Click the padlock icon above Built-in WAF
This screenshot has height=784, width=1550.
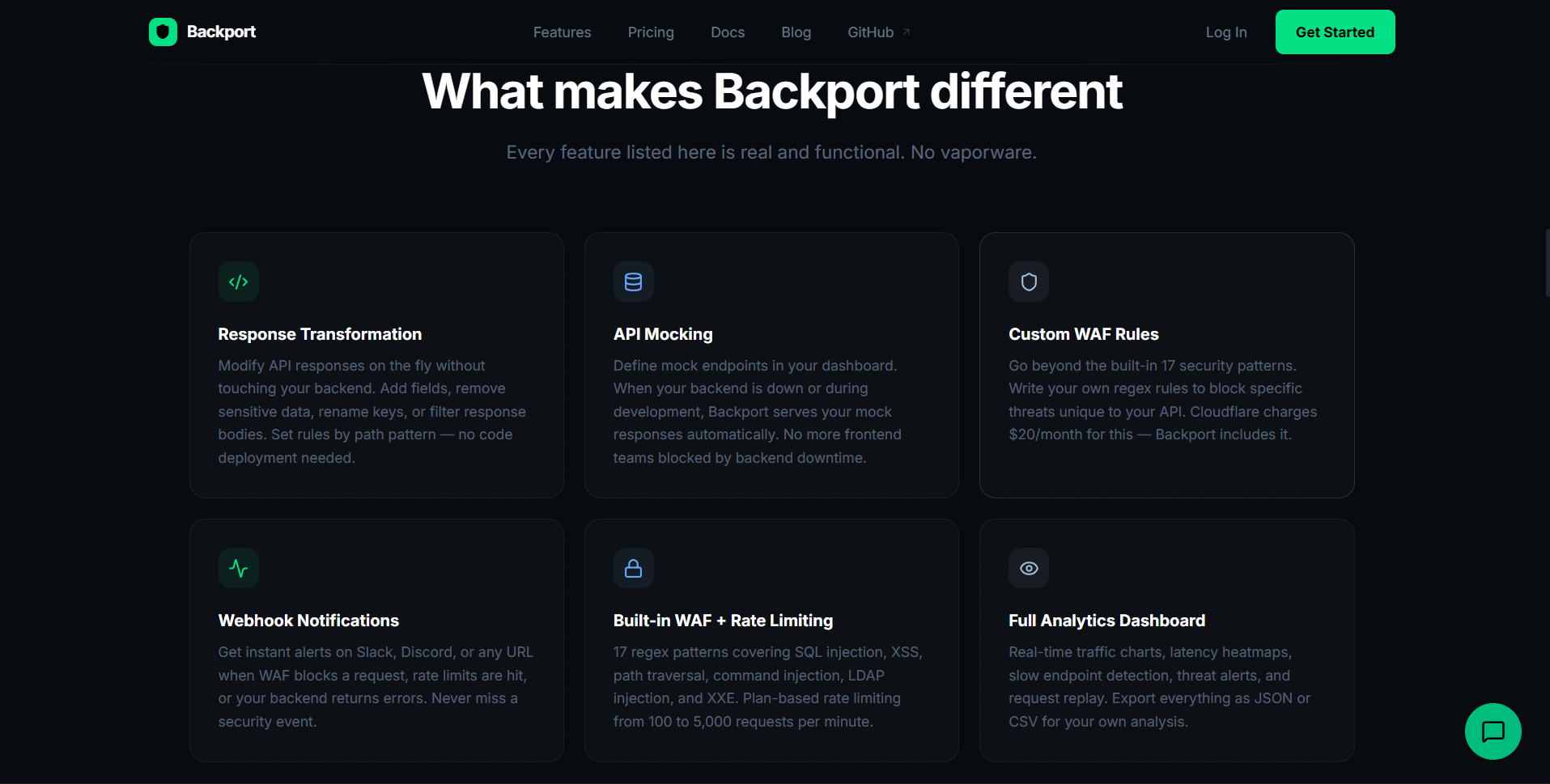pos(633,567)
